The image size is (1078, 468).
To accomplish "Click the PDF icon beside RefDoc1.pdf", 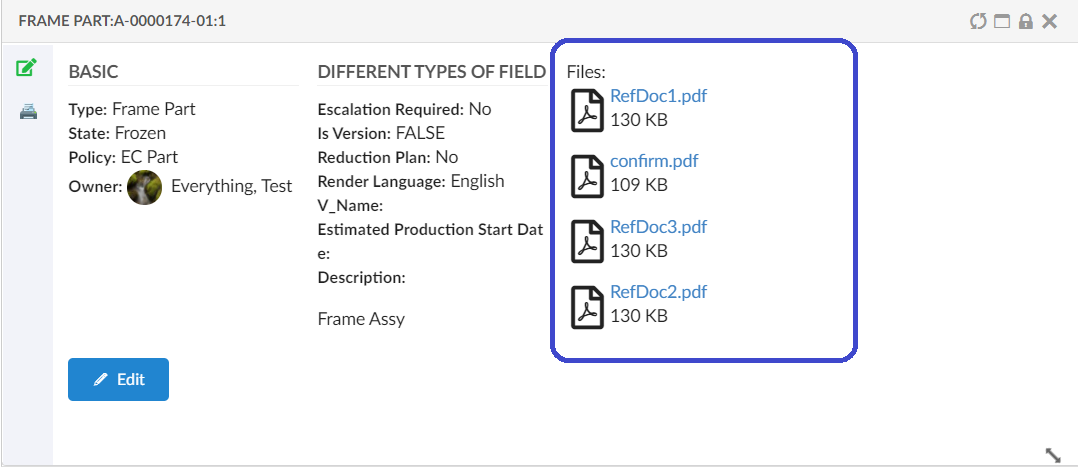I will tap(587, 110).
